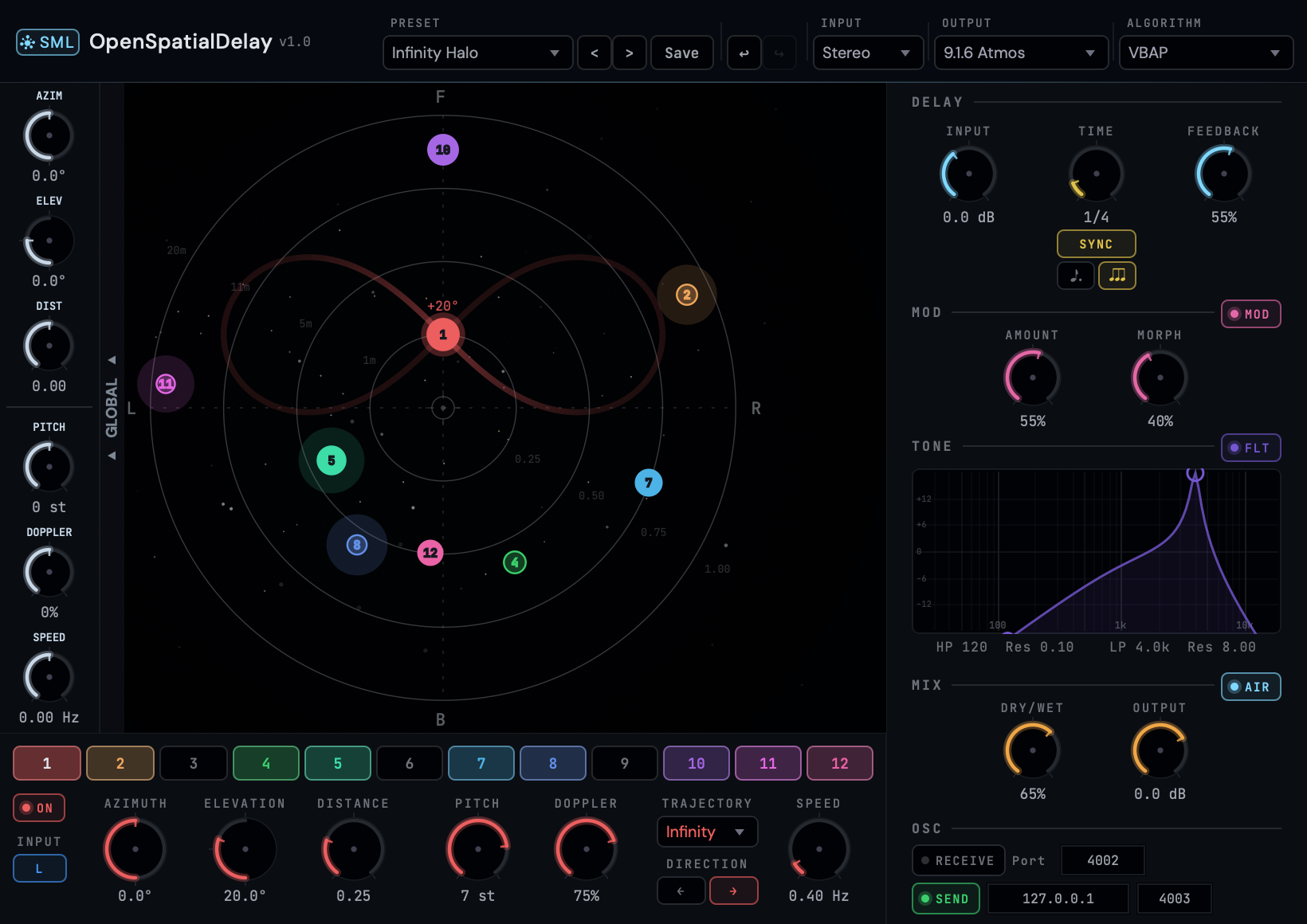Switch to source tab 2
This screenshot has height=924, width=1307.
[x=120, y=763]
